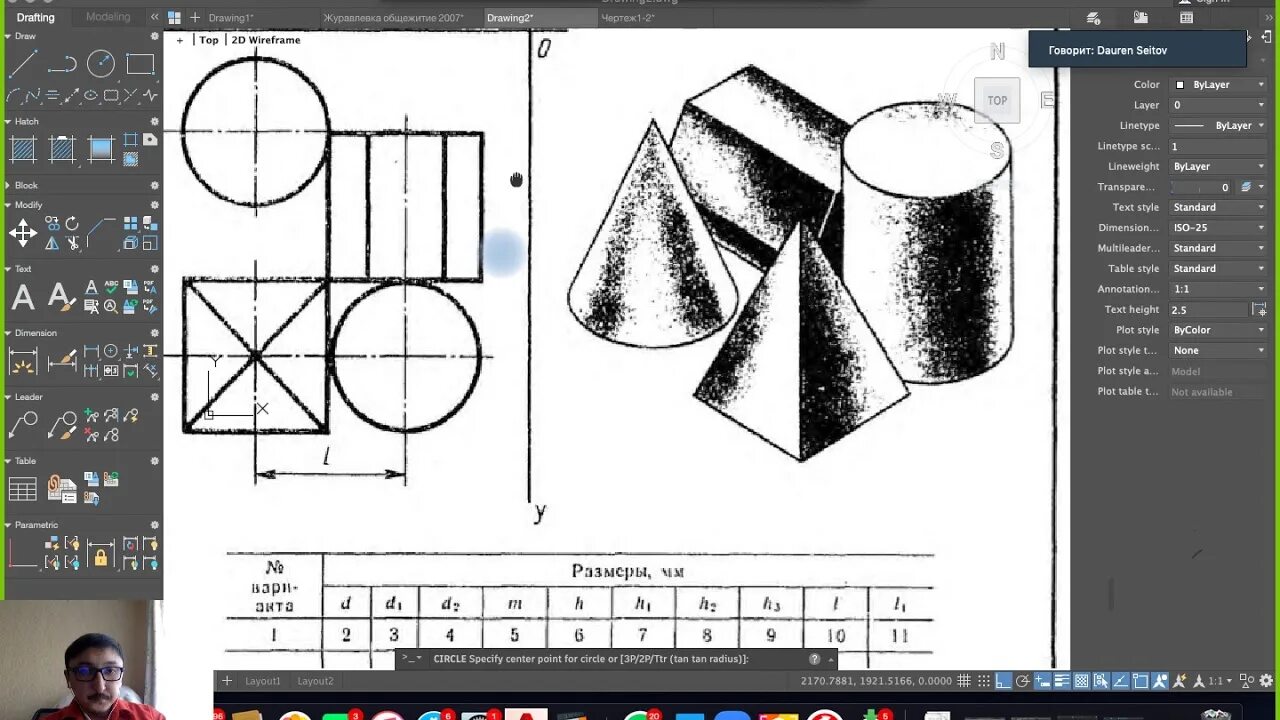The image size is (1280, 720).
Task: Click the white Color swatch in properties
Action: (1180, 85)
